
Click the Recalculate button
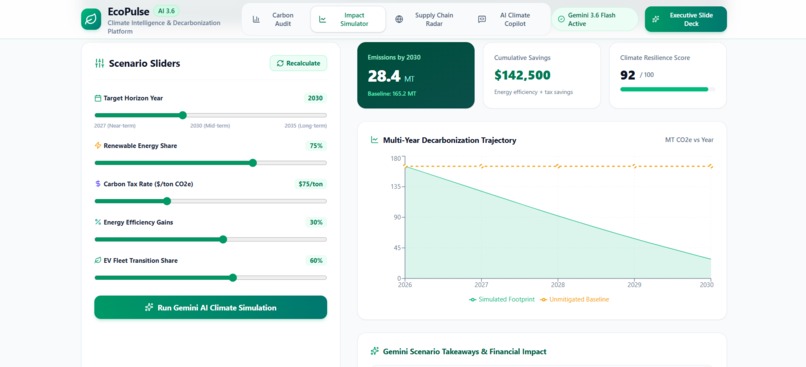tap(298, 63)
